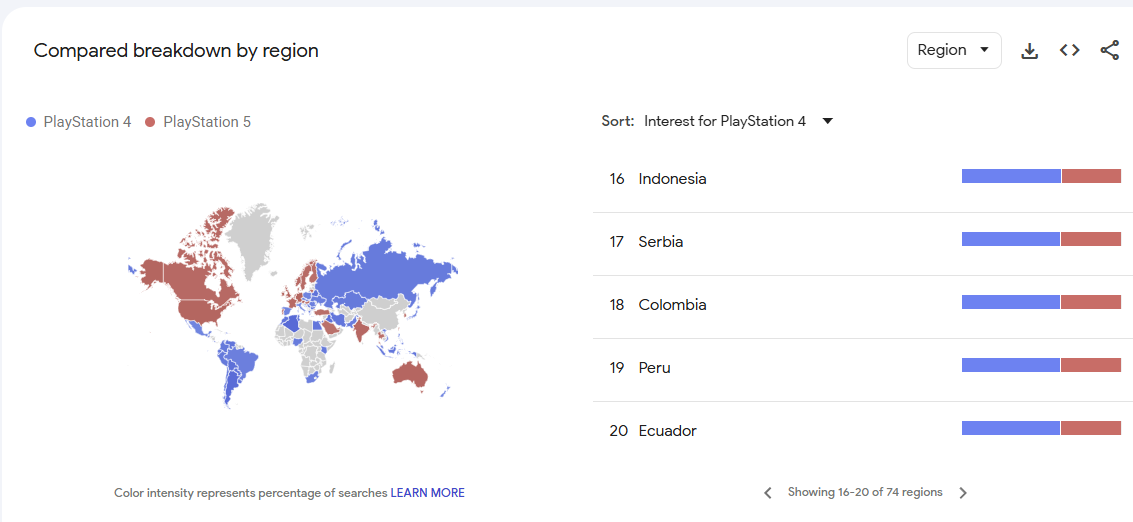This screenshot has width=1133, height=522.
Task: Click India on the world map
Action: [362, 330]
